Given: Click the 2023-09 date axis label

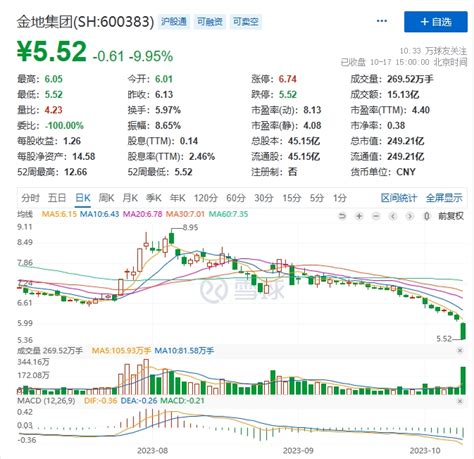Looking at the screenshot, I should point(298,451).
